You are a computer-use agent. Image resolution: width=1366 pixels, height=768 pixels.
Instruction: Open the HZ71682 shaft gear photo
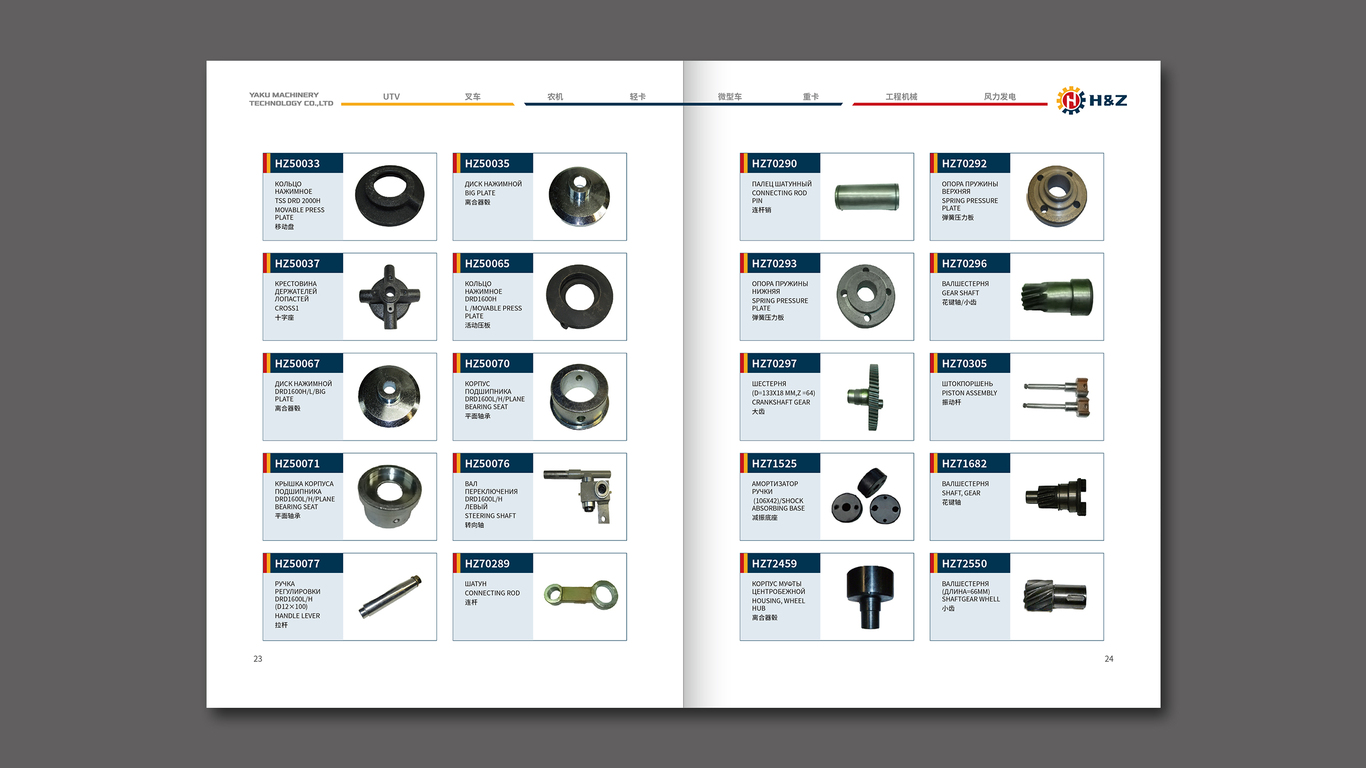click(x=1056, y=496)
